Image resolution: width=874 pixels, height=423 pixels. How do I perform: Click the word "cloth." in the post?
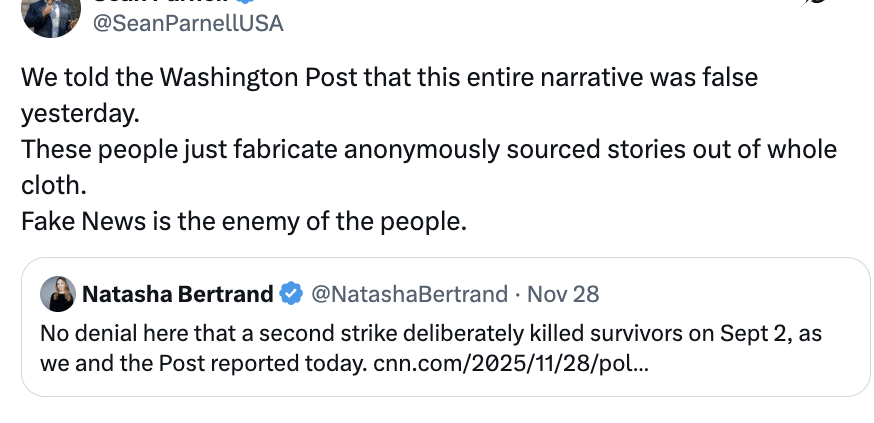55,185
